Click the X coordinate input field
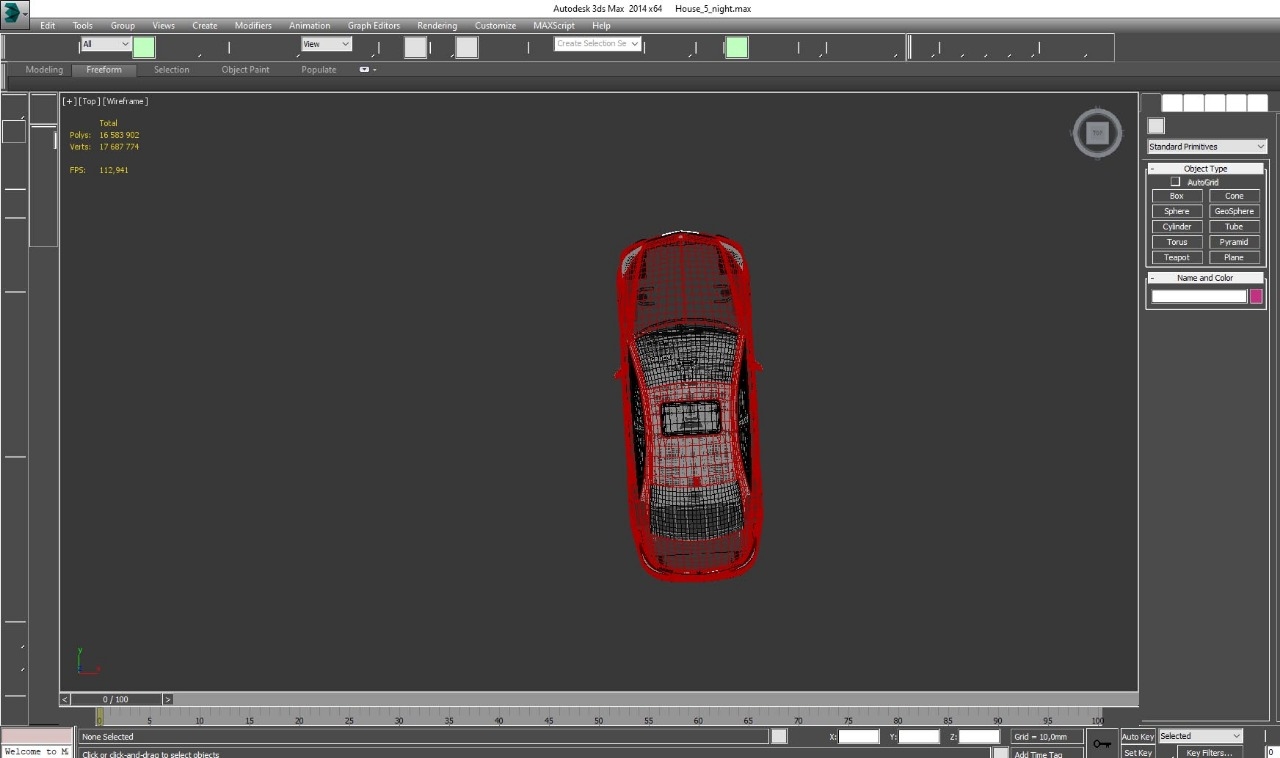Viewport: 1280px width, 758px height. pos(859,736)
